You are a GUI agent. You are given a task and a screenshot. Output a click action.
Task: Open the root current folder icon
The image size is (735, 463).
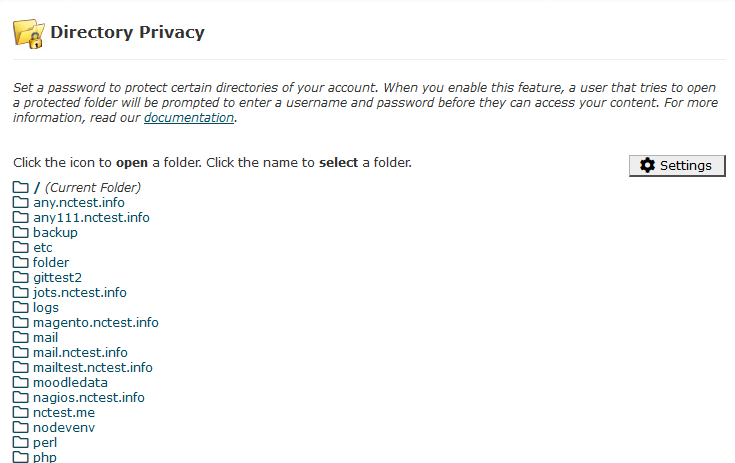(x=21, y=187)
